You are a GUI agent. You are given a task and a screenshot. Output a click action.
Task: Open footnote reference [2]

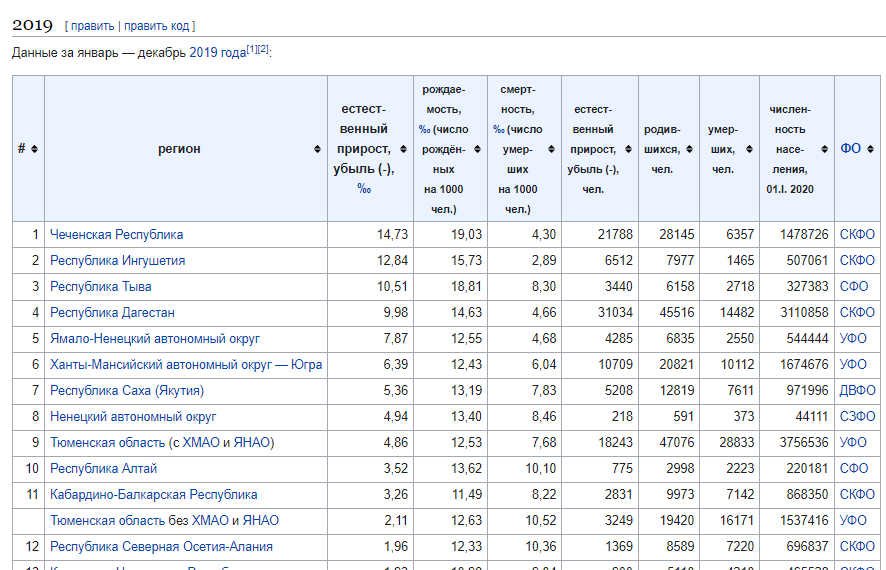click(x=263, y=49)
